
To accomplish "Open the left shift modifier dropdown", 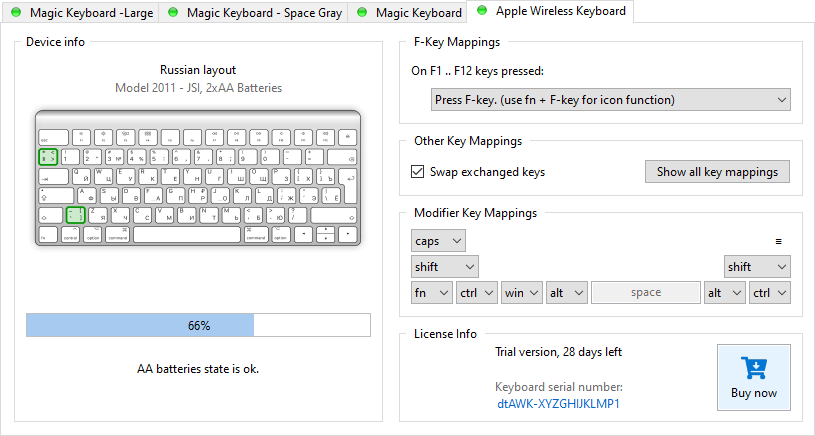I will [444, 267].
